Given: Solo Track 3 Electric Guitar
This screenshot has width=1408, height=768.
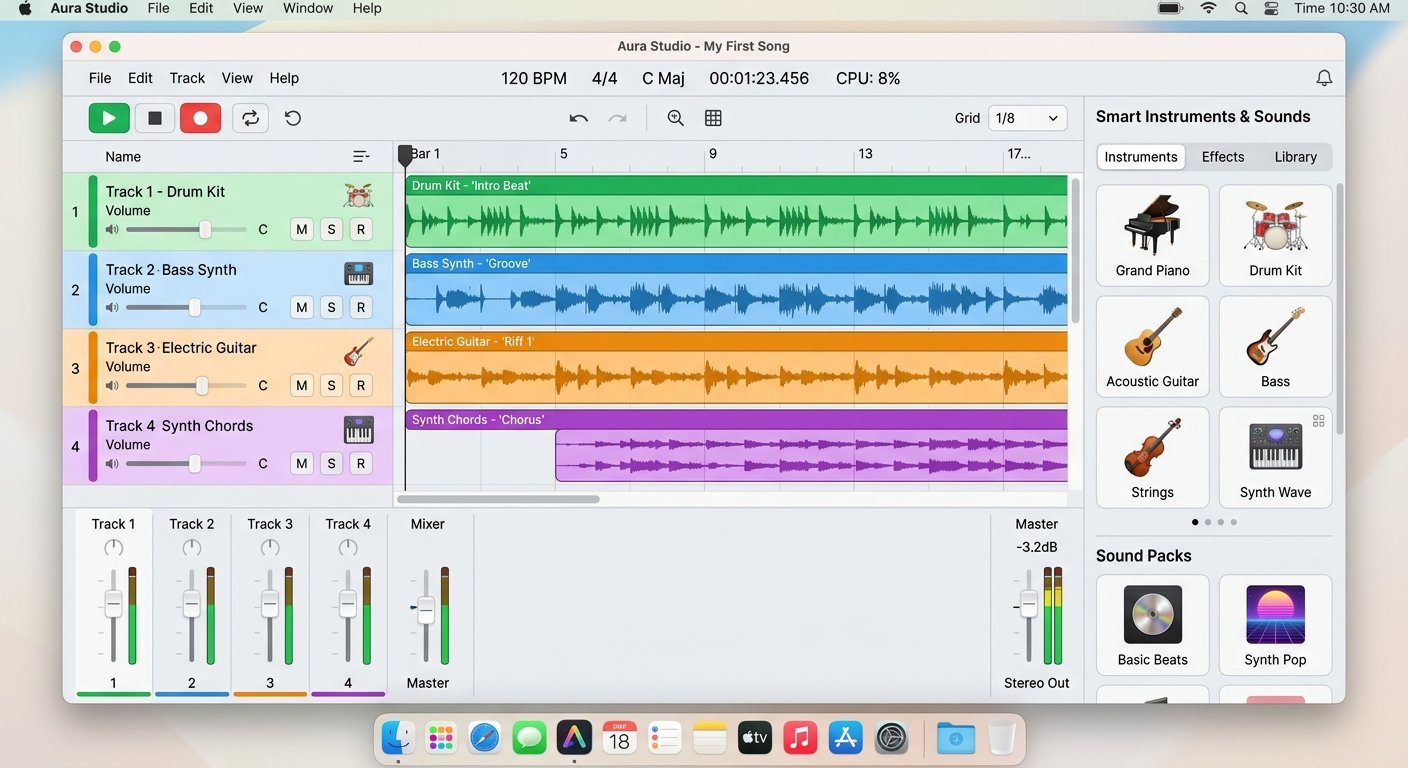Looking at the screenshot, I should tap(331, 385).
